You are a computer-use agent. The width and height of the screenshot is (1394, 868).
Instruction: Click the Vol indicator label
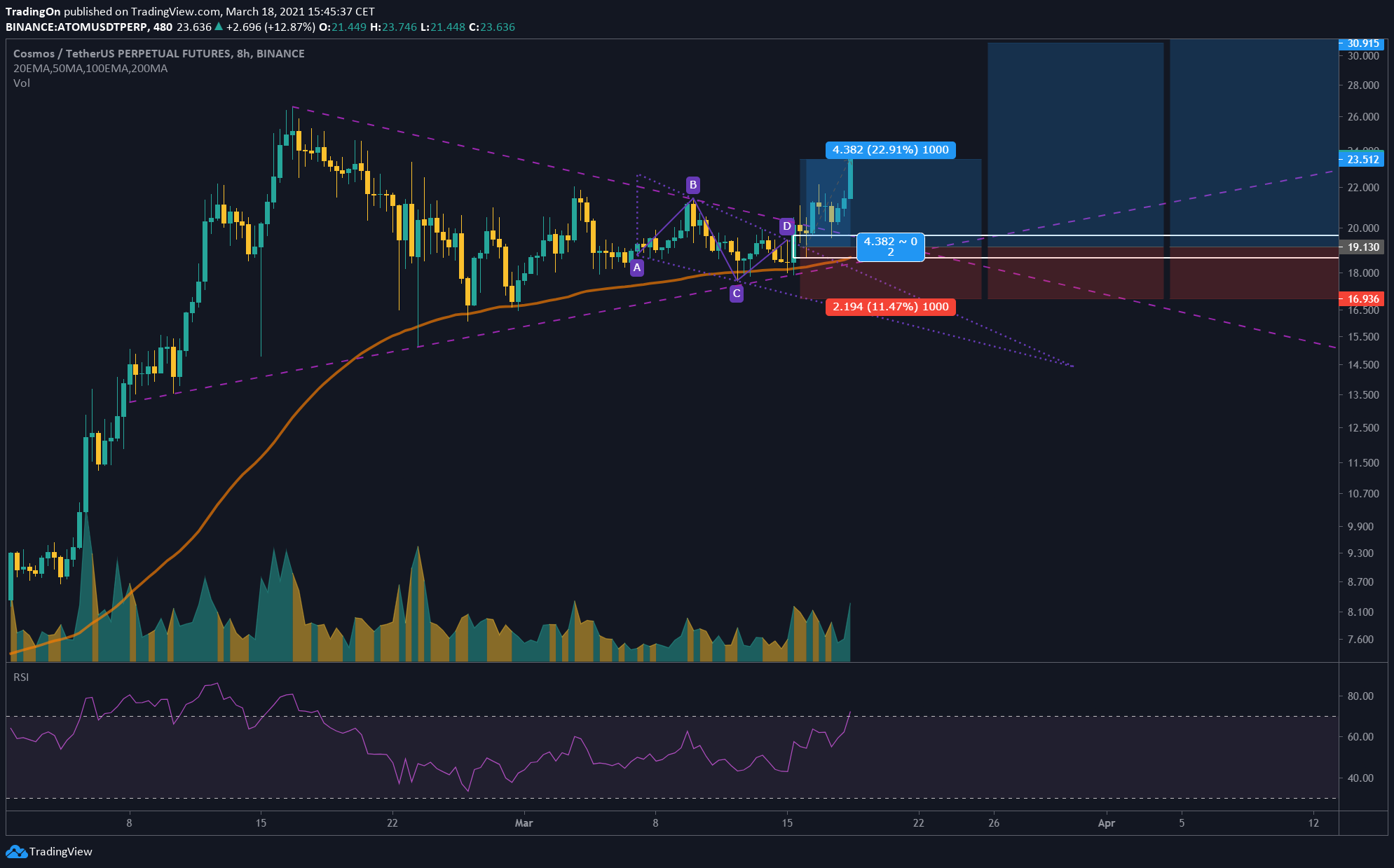(x=22, y=83)
